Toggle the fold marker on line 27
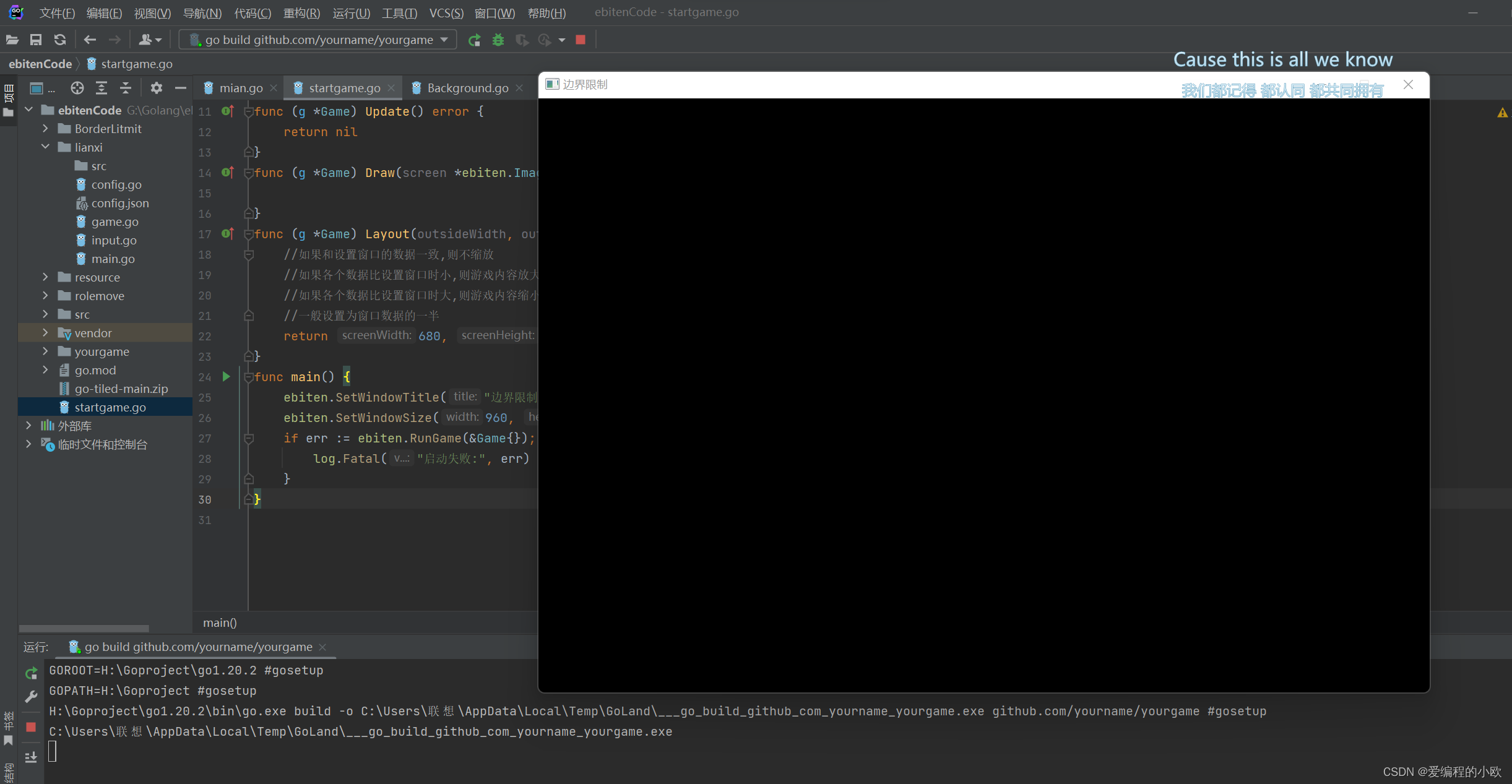Screen dimensions: 1512x784 coord(249,438)
